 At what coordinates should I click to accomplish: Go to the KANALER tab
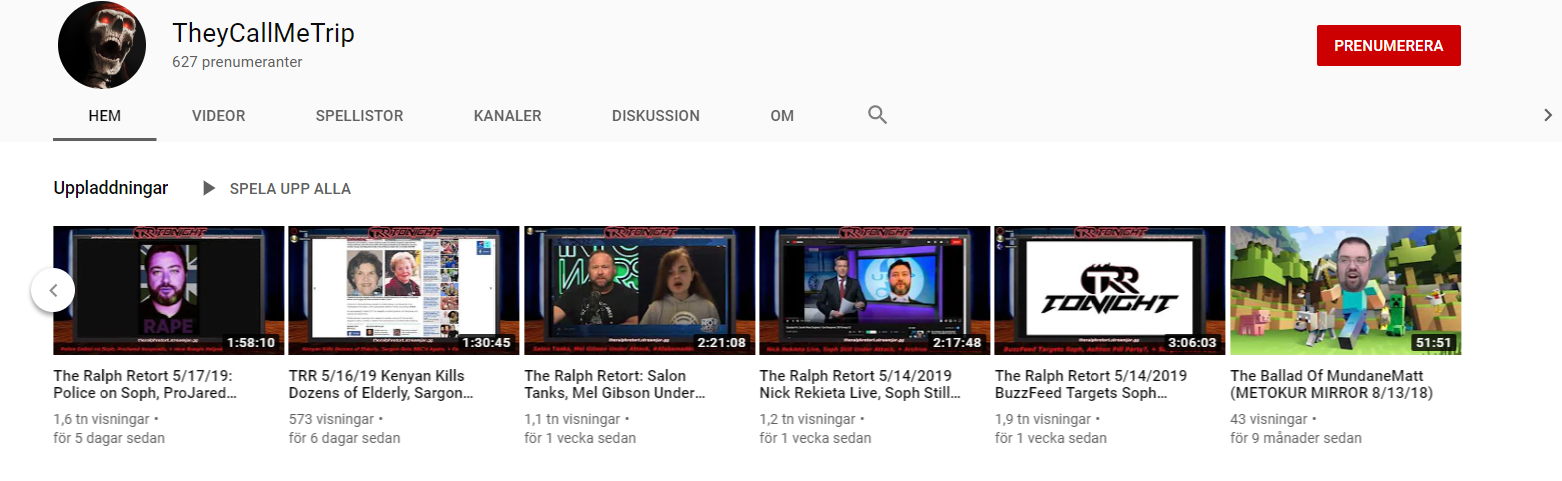click(x=508, y=116)
